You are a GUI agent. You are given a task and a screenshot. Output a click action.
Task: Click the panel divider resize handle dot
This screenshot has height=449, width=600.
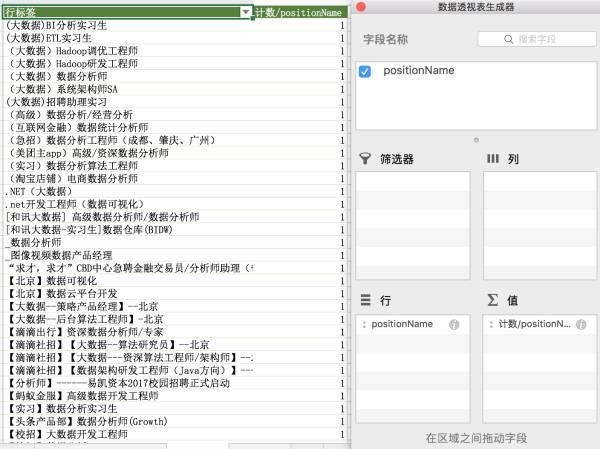(476, 140)
